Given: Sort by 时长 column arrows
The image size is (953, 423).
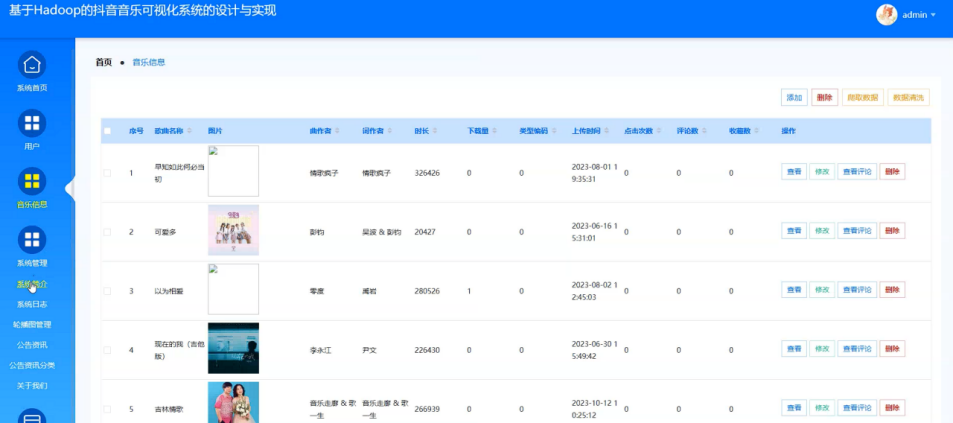Looking at the screenshot, I should tap(435, 131).
